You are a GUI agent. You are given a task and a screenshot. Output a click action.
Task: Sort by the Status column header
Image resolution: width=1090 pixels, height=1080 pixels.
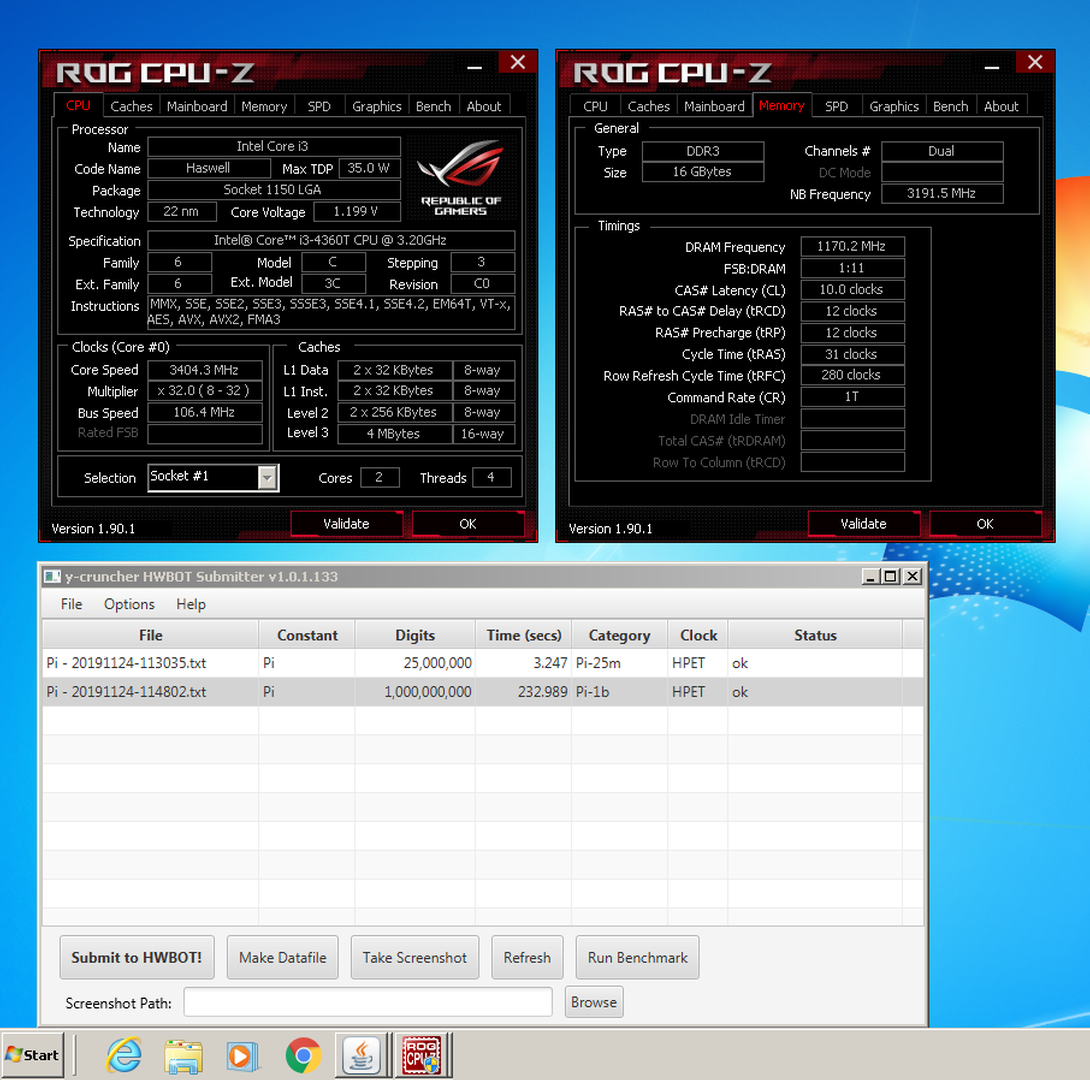(x=815, y=635)
